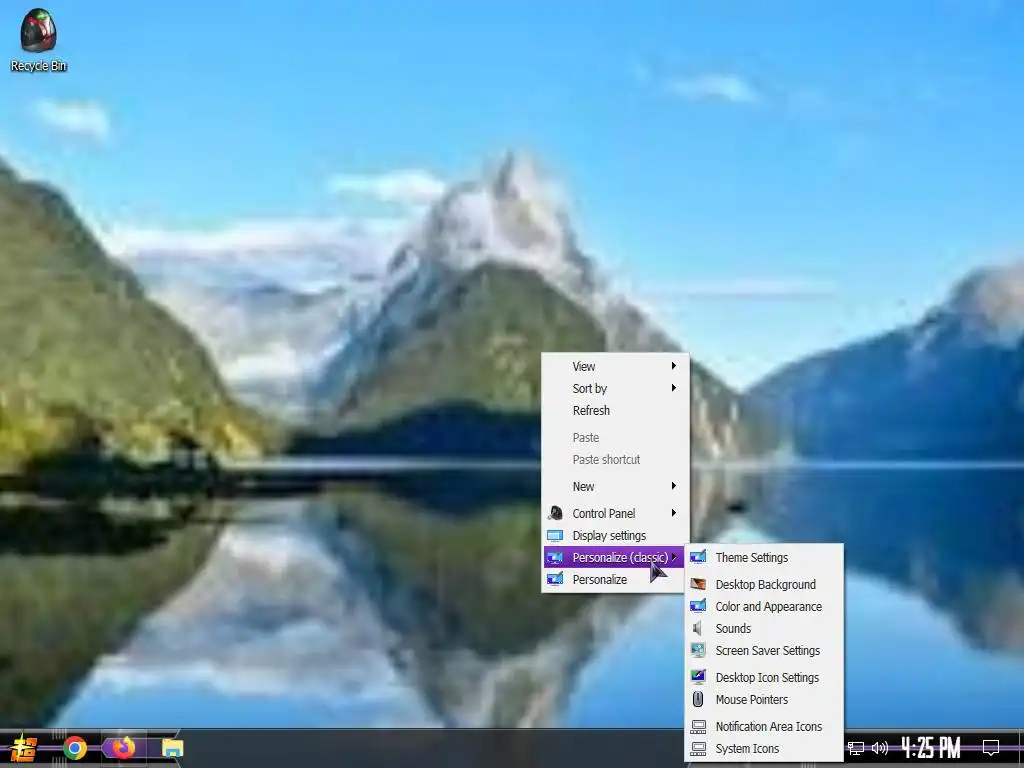Select Refresh in the context menu

click(x=615, y=411)
